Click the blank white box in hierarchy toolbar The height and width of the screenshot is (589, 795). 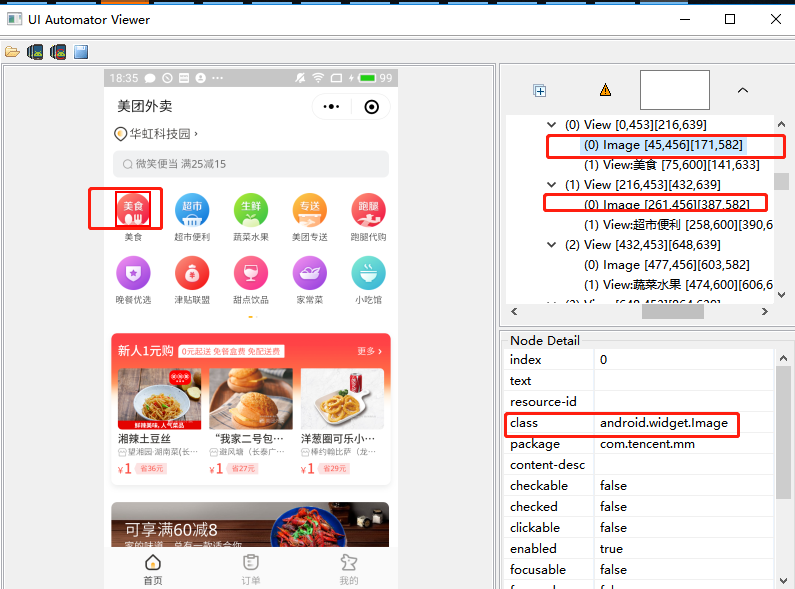pyautogui.click(x=675, y=90)
